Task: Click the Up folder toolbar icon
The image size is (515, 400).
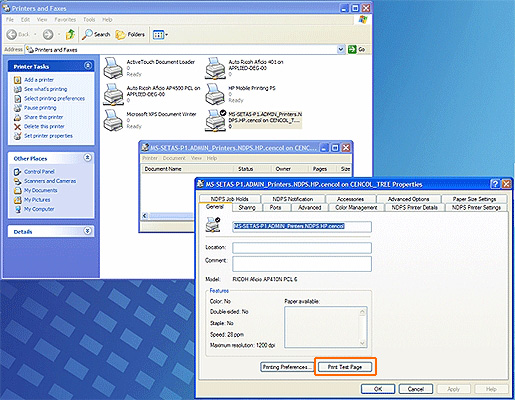Action: point(70,34)
